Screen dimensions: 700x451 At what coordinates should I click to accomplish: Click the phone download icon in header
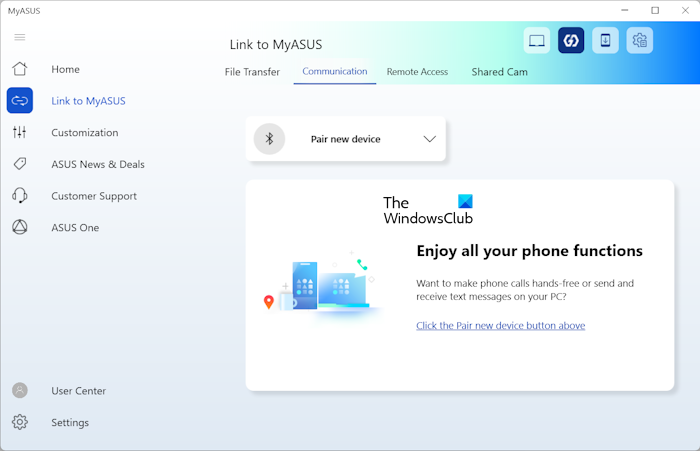pos(605,41)
